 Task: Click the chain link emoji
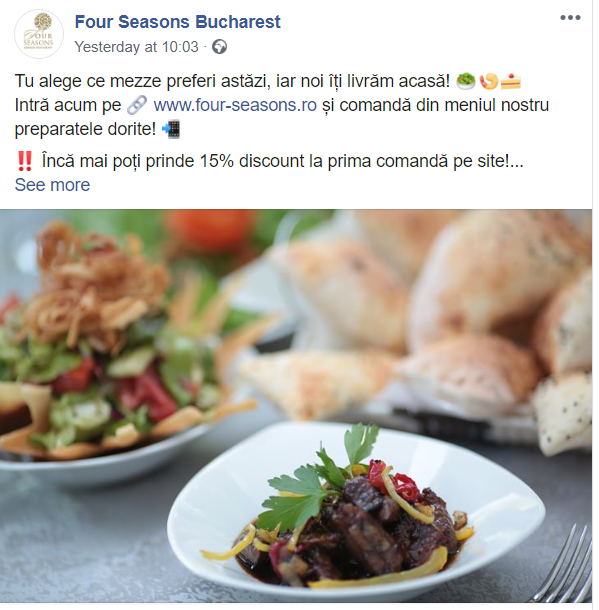coord(137,105)
